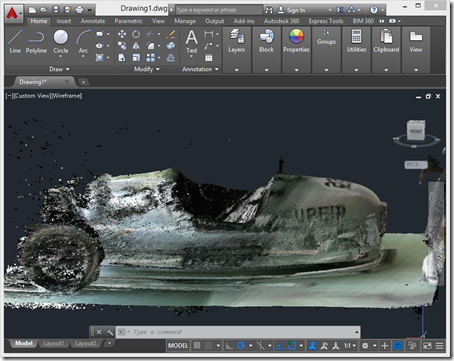
Task: Click the New drawing quick access icon
Action: click(32, 10)
